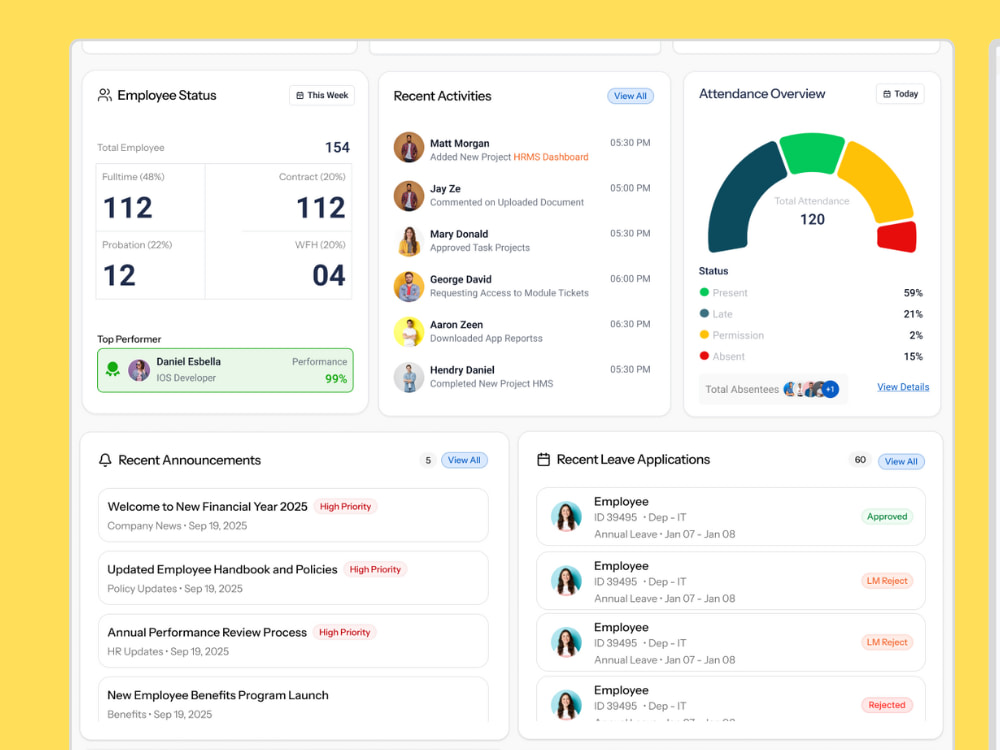Viewport: 1000px width, 750px height.
Task: Click Jay Ze's avatar
Action: click(409, 196)
